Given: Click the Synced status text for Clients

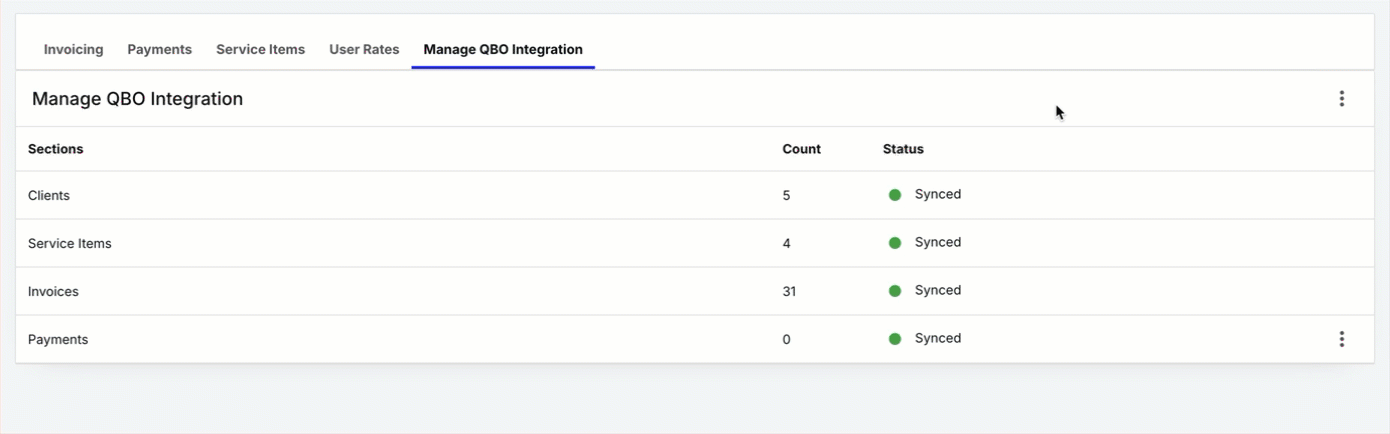Looking at the screenshot, I should click(x=938, y=195).
